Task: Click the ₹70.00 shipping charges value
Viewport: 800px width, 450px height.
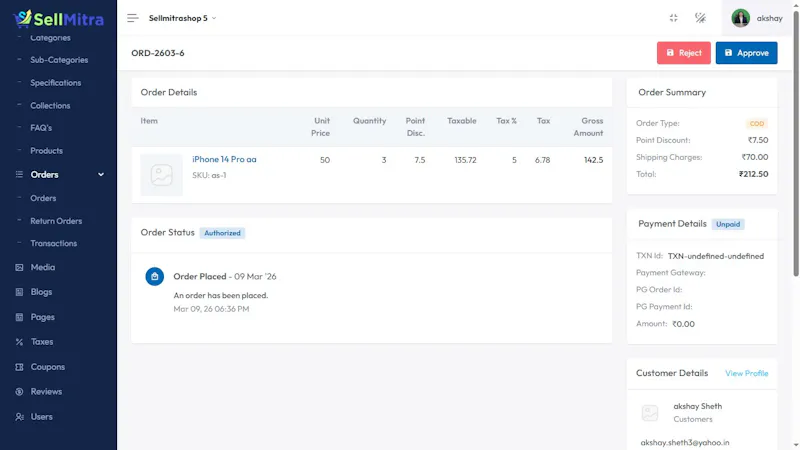Action: (x=755, y=157)
